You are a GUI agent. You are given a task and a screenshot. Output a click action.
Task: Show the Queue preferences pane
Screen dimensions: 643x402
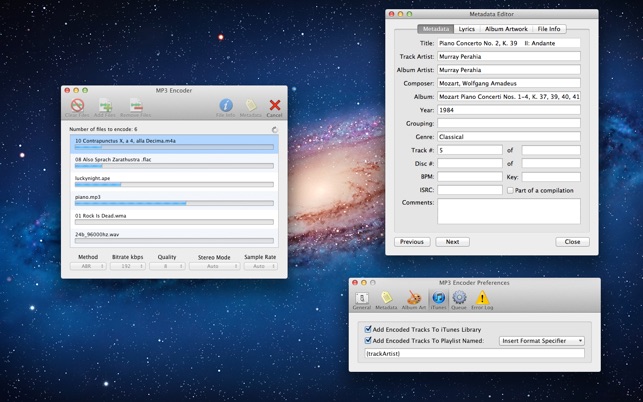point(459,300)
